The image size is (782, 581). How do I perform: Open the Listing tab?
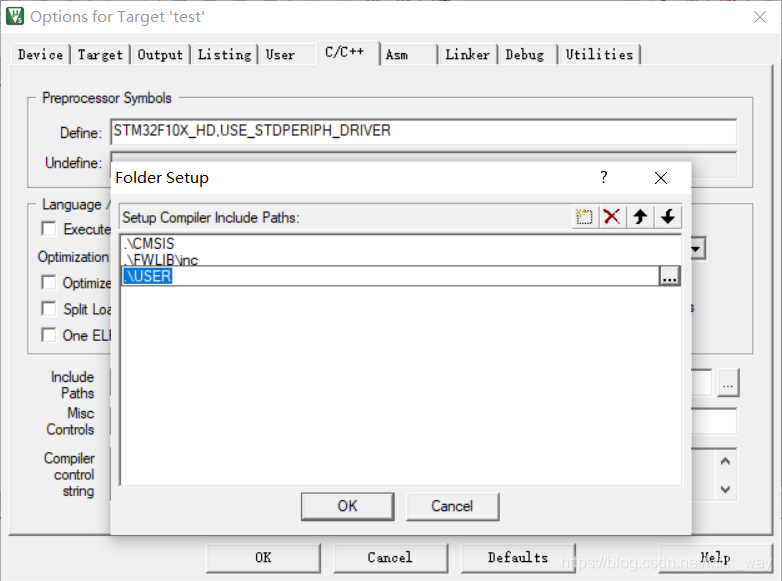click(224, 54)
